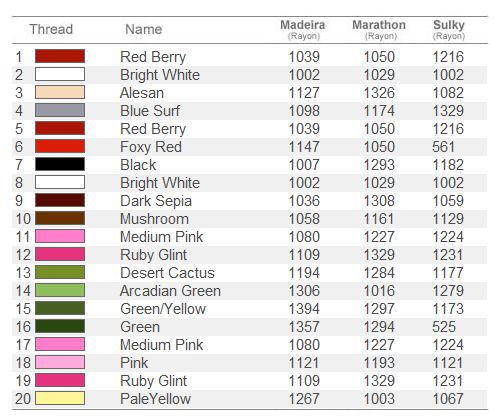Click Sulky value 561 for Foxy Red
The height and width of the screenshot is (420, 500).
[x=444, y=147]
